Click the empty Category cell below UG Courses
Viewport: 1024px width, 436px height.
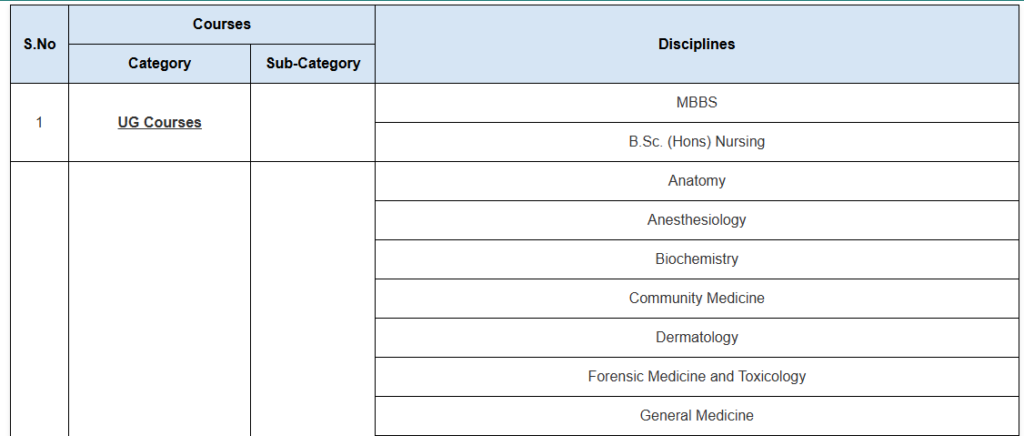[x=159, y=298]
